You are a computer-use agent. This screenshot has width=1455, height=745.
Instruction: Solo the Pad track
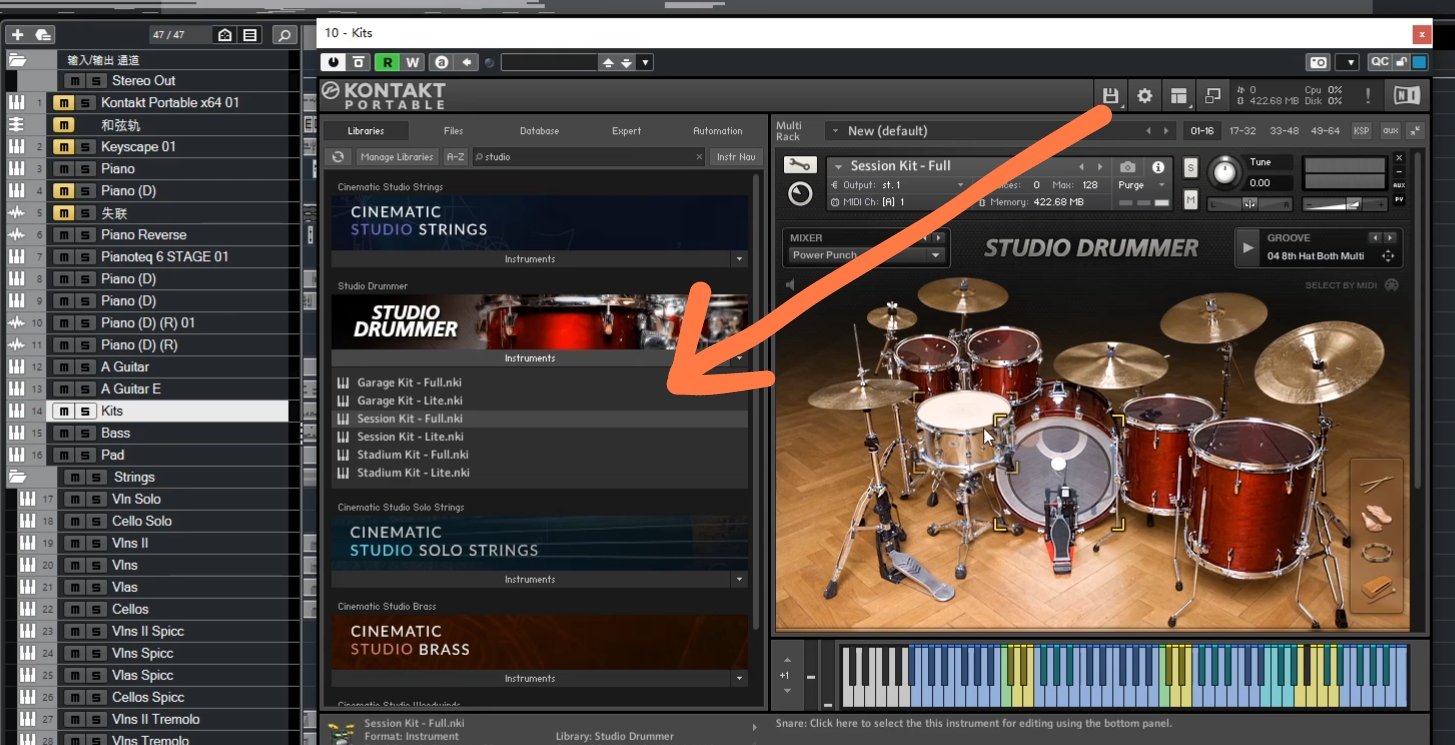point(85,455)
